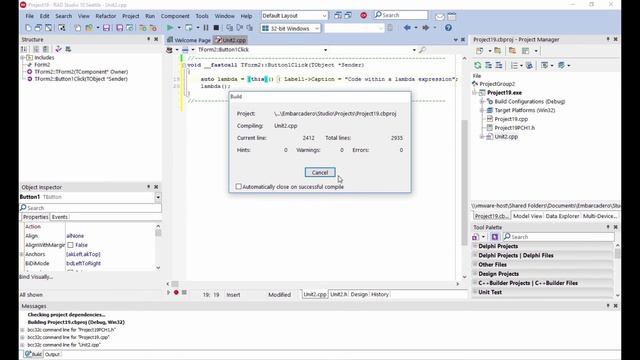Click the magnifier icon beside the method dropdown
Screen dimensions: 640x360
[422, 50]
